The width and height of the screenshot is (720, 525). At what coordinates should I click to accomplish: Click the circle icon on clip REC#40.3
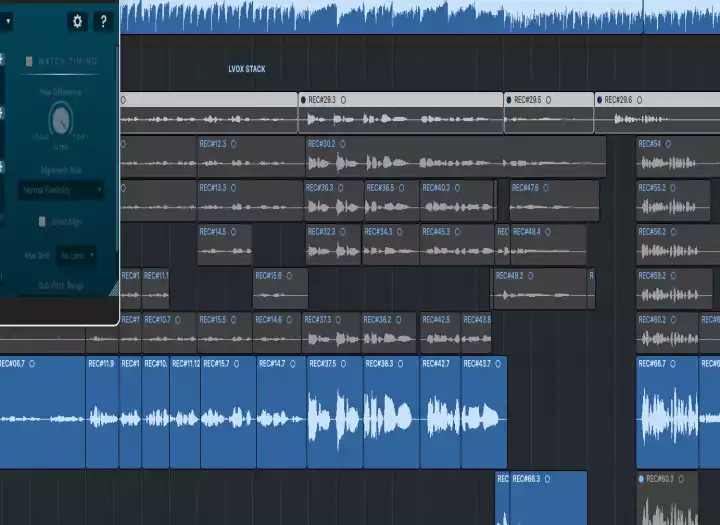[457, 188]
